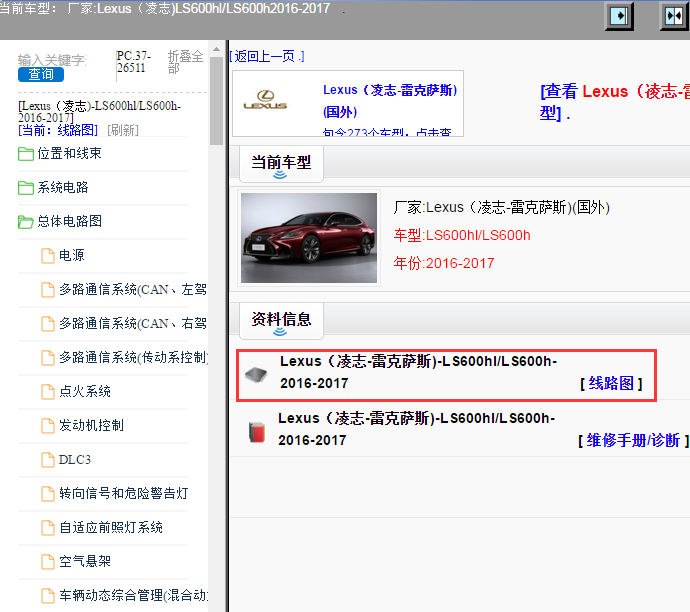
Task: Click the sidebar vertical scrollbar thumb
Action: tap(216, 100)
